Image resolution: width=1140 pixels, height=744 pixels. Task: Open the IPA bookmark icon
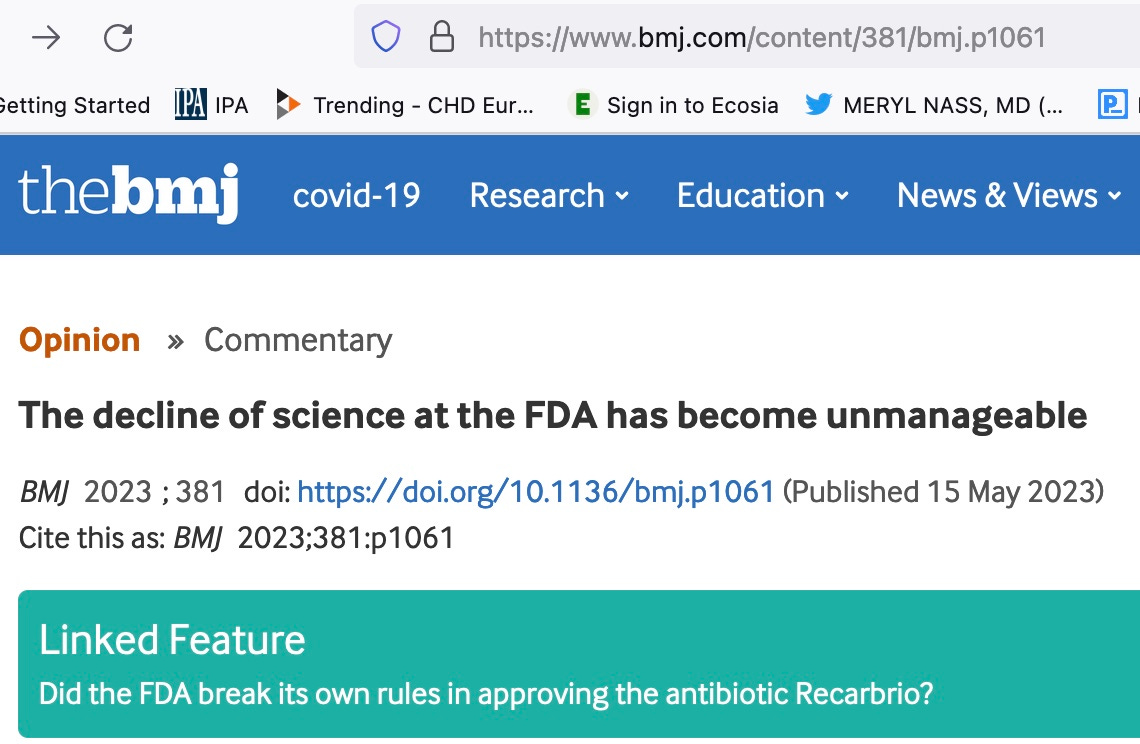click(x=191, y=104)
